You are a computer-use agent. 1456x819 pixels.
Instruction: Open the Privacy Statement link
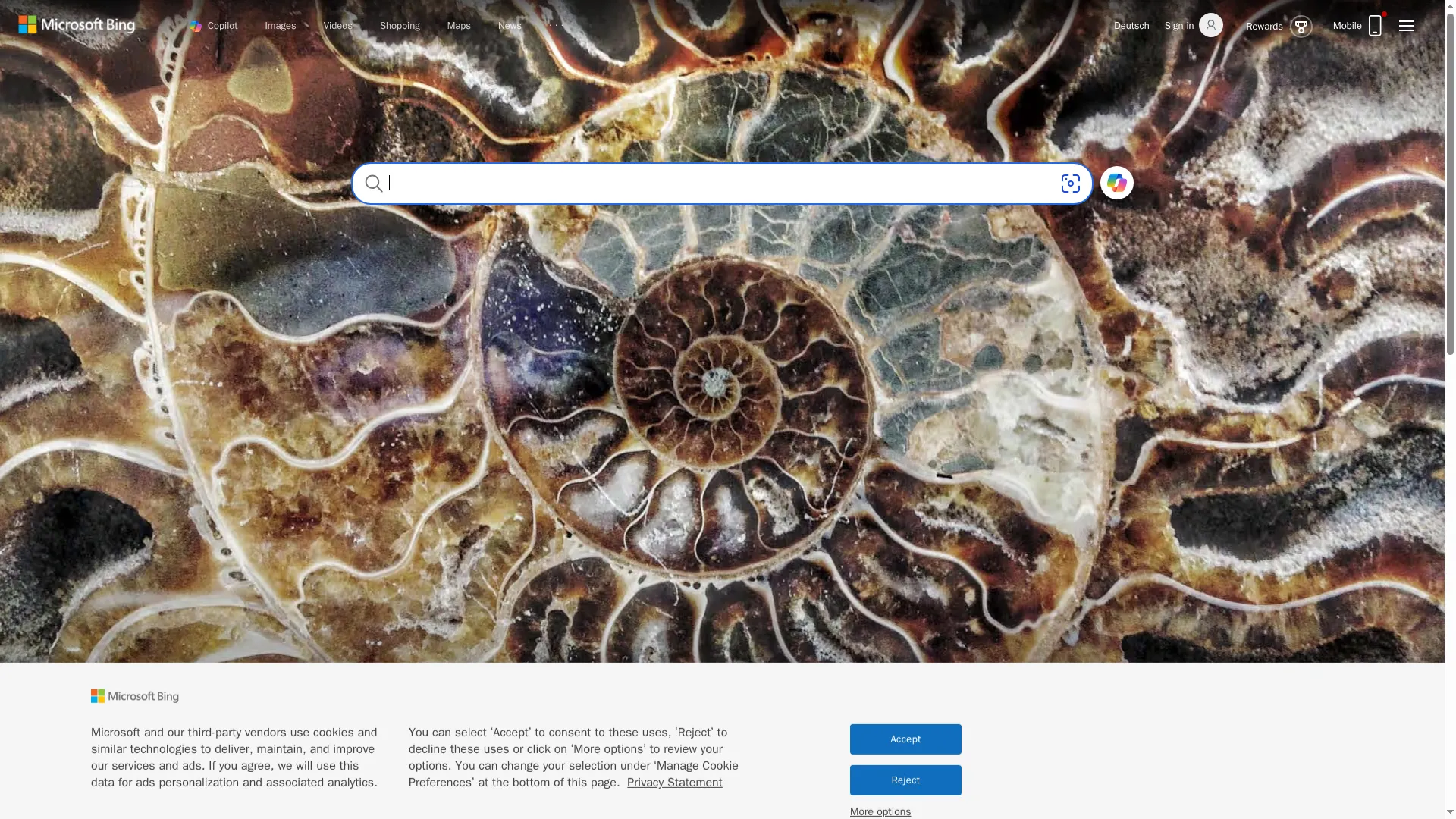pyautogui.click(x=674, y=782)
